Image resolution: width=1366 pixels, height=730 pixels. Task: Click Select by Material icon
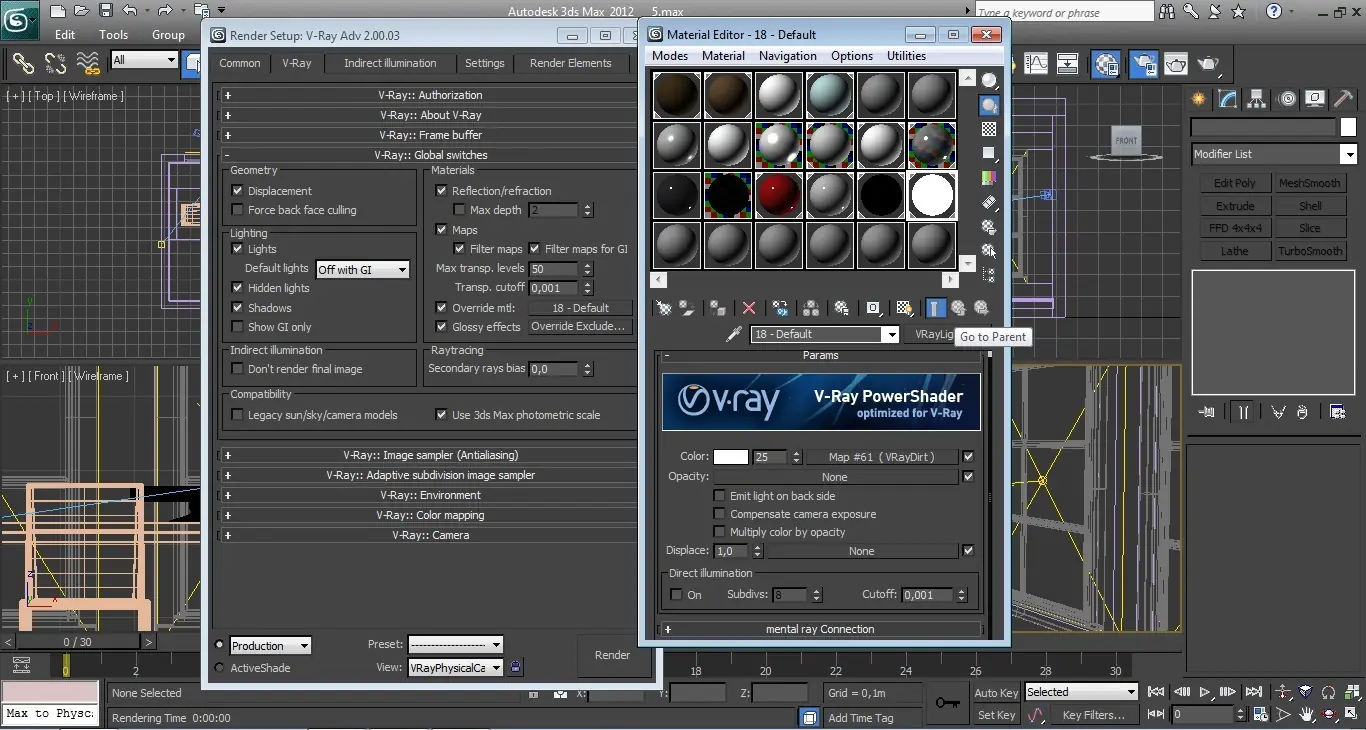[989, 251]
